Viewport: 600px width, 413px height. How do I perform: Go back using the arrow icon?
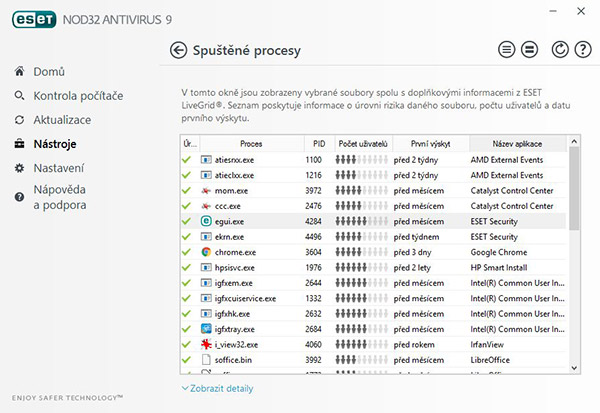178,50
